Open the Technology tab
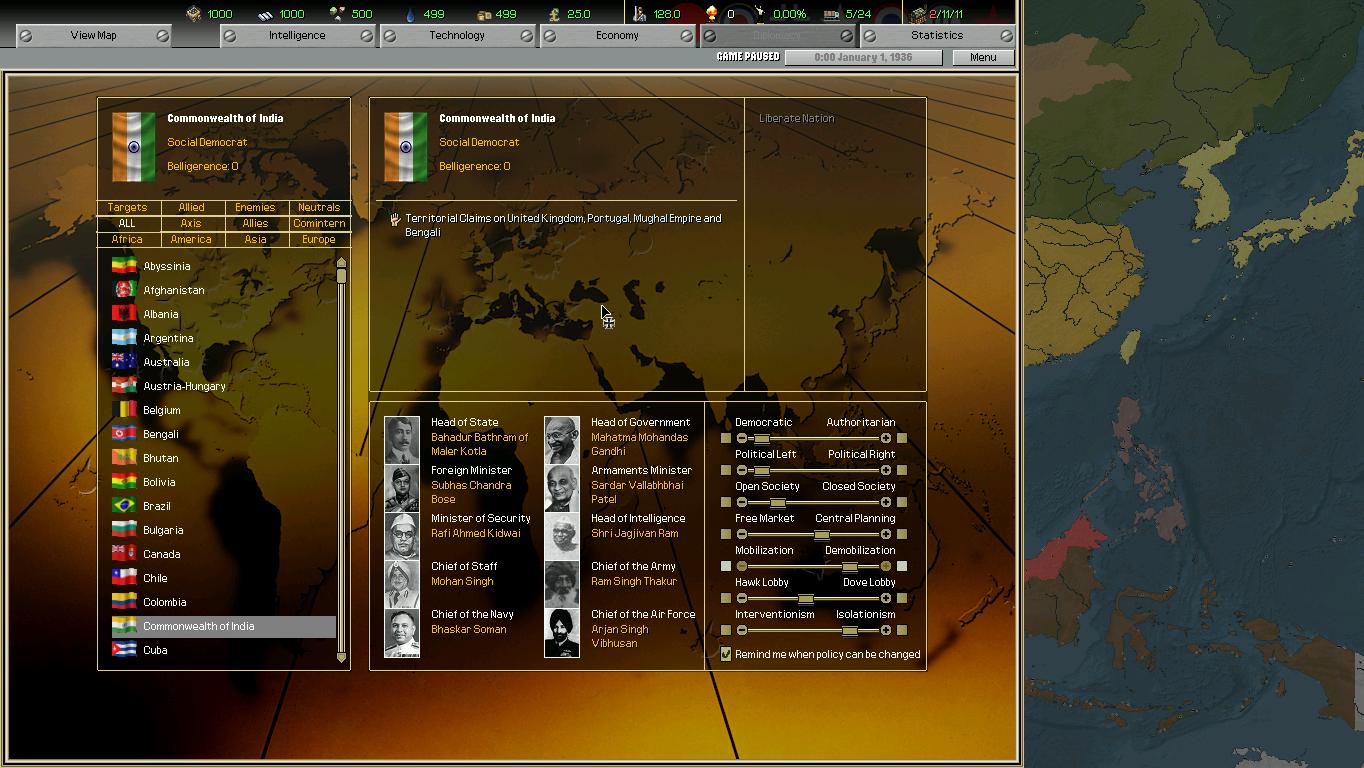The height and width of the screenshot is (768, 1364). pyautogui.click(x=457, y=35)
